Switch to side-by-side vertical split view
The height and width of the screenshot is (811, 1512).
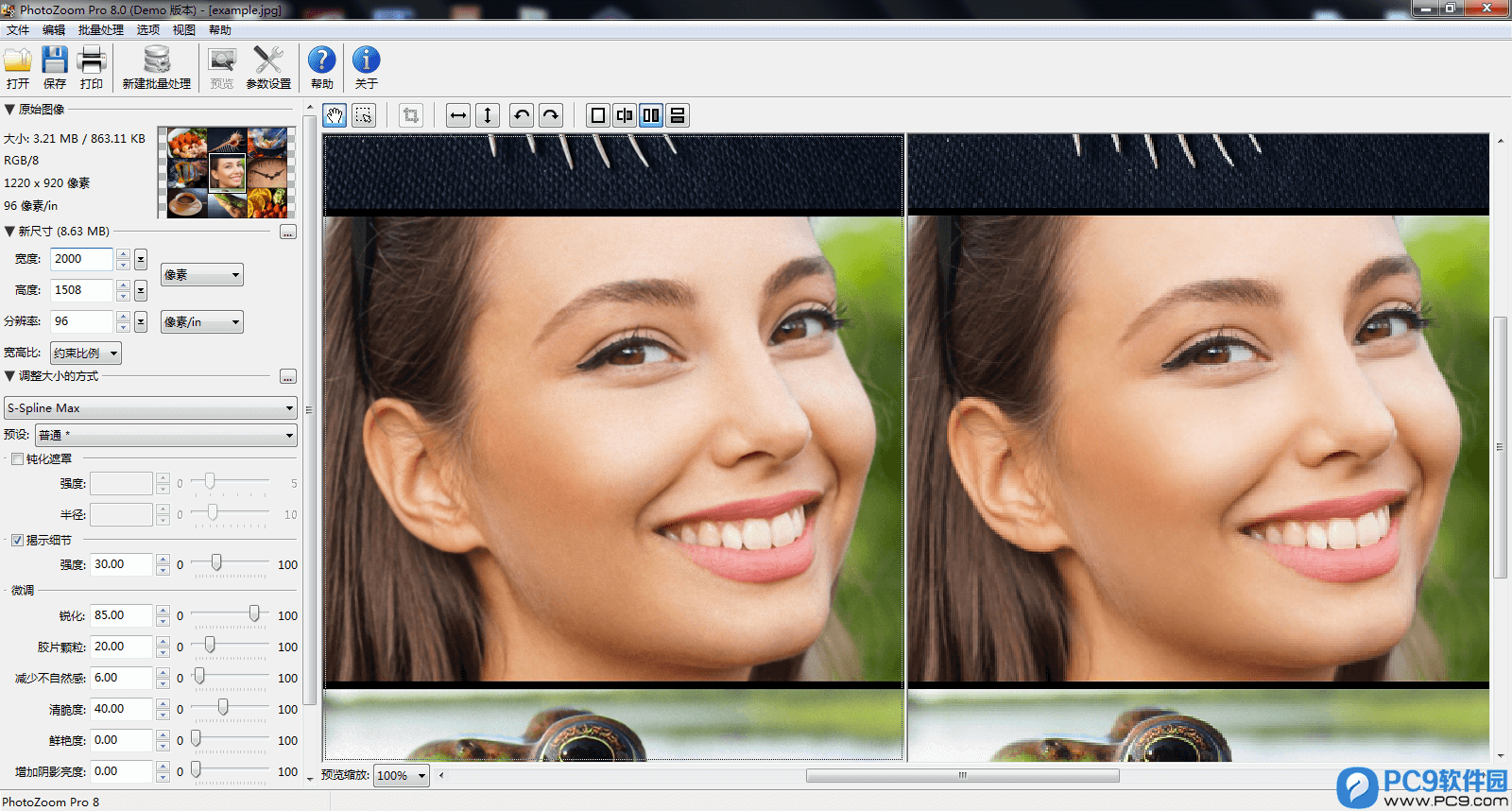click(x=651, y=115)
